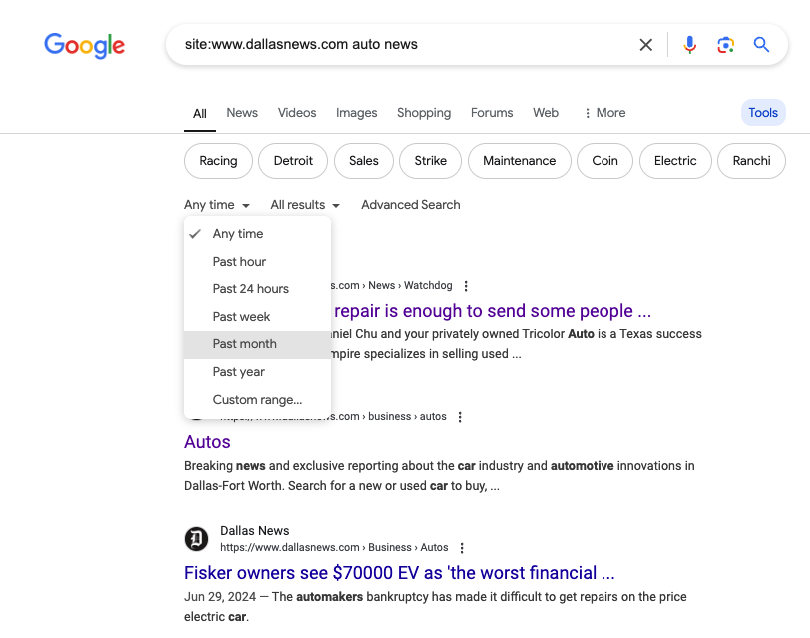
Task: Open options menu for Watchdog result
Action: click(466, 286)
